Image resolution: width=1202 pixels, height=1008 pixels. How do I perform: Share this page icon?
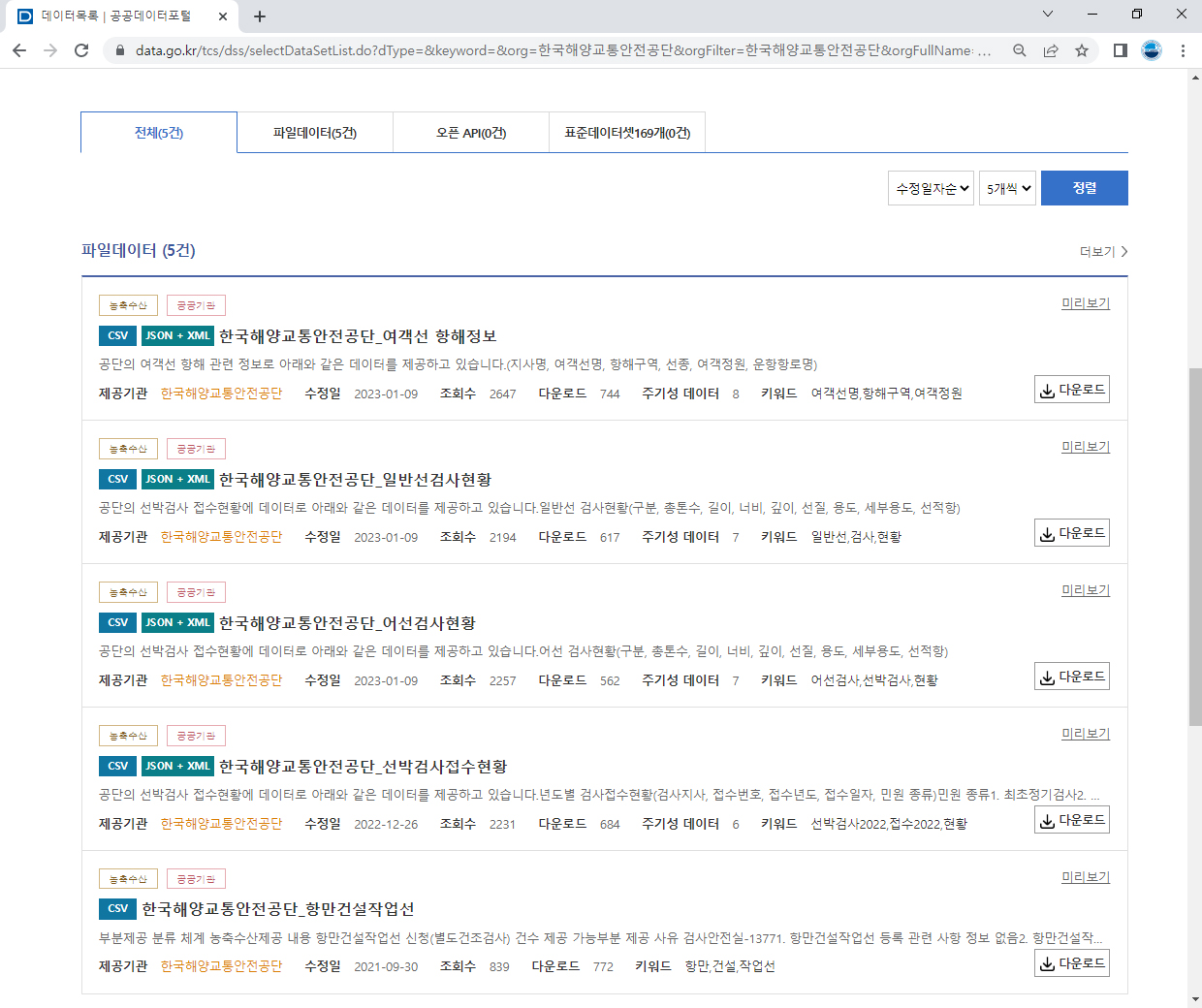pyautogui.click(x=1051, y=50)
